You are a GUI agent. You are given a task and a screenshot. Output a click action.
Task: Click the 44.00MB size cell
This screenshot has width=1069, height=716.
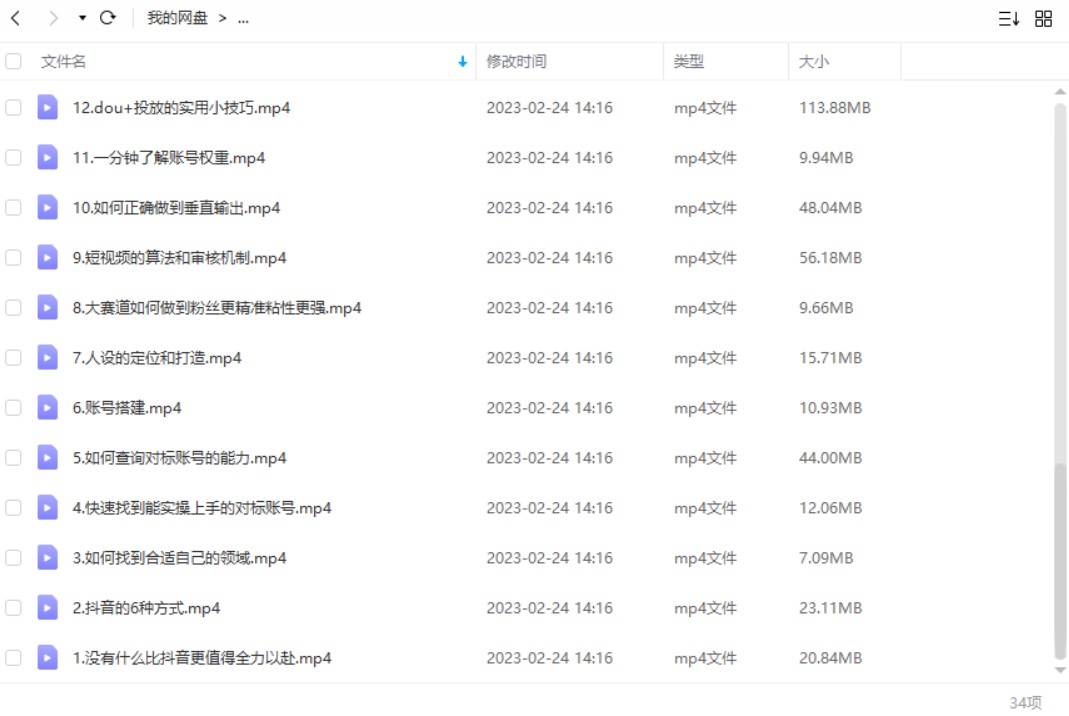tap(830, 458)
